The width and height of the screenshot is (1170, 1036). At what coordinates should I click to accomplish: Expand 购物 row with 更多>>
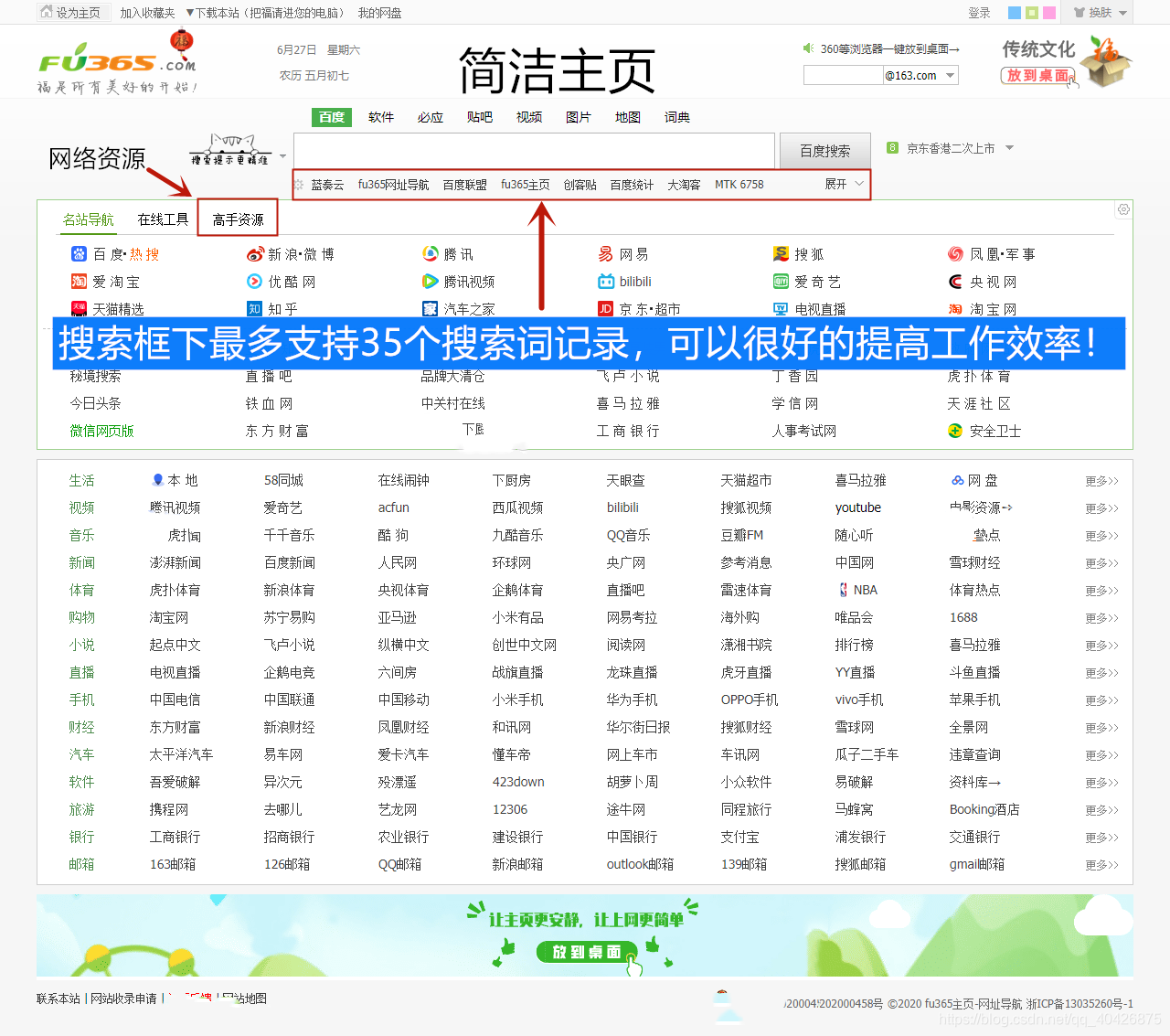pyautogui.click(x=1101, y=618)
